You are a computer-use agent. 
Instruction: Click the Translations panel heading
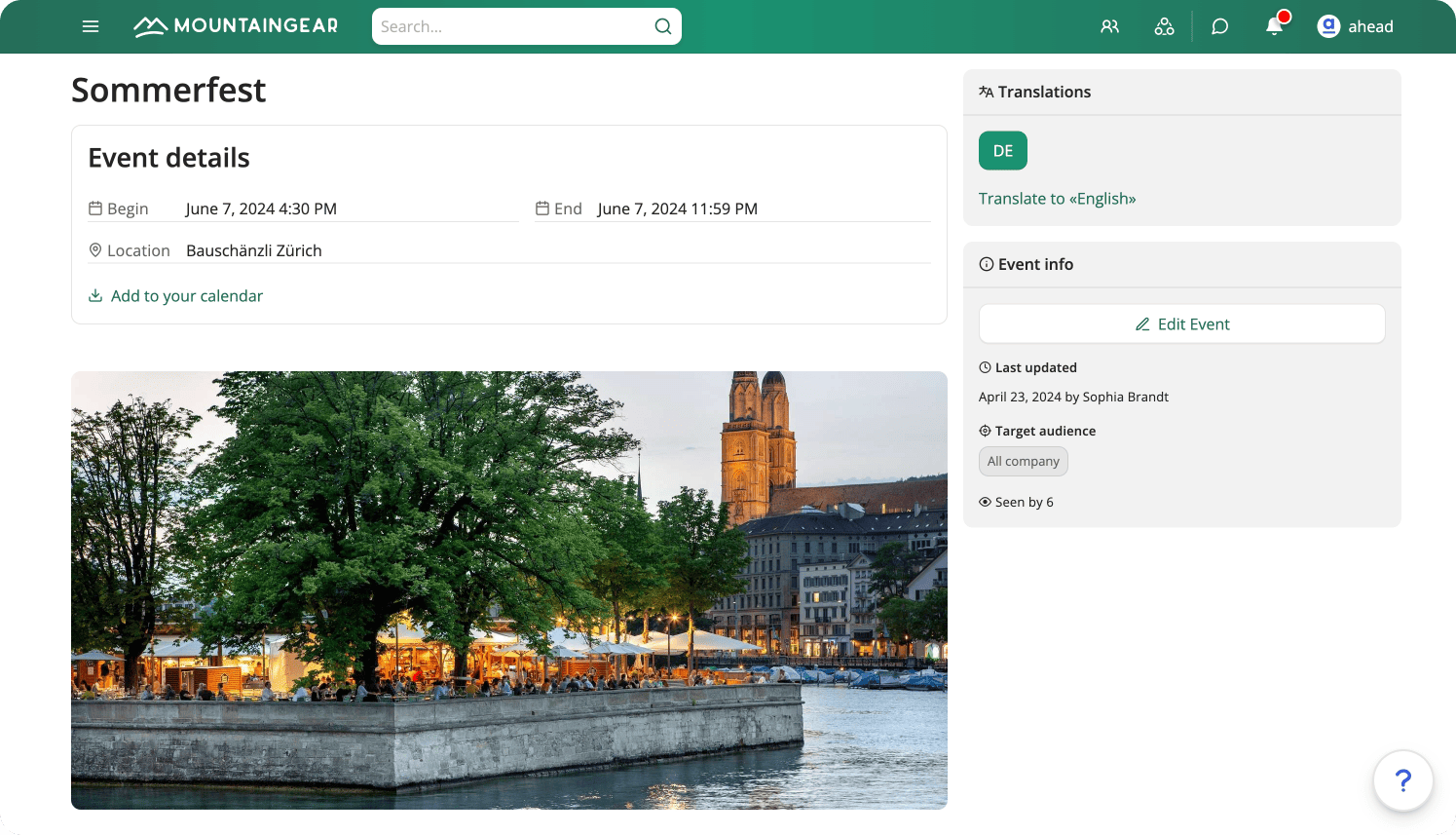[x=1044, y=92]
